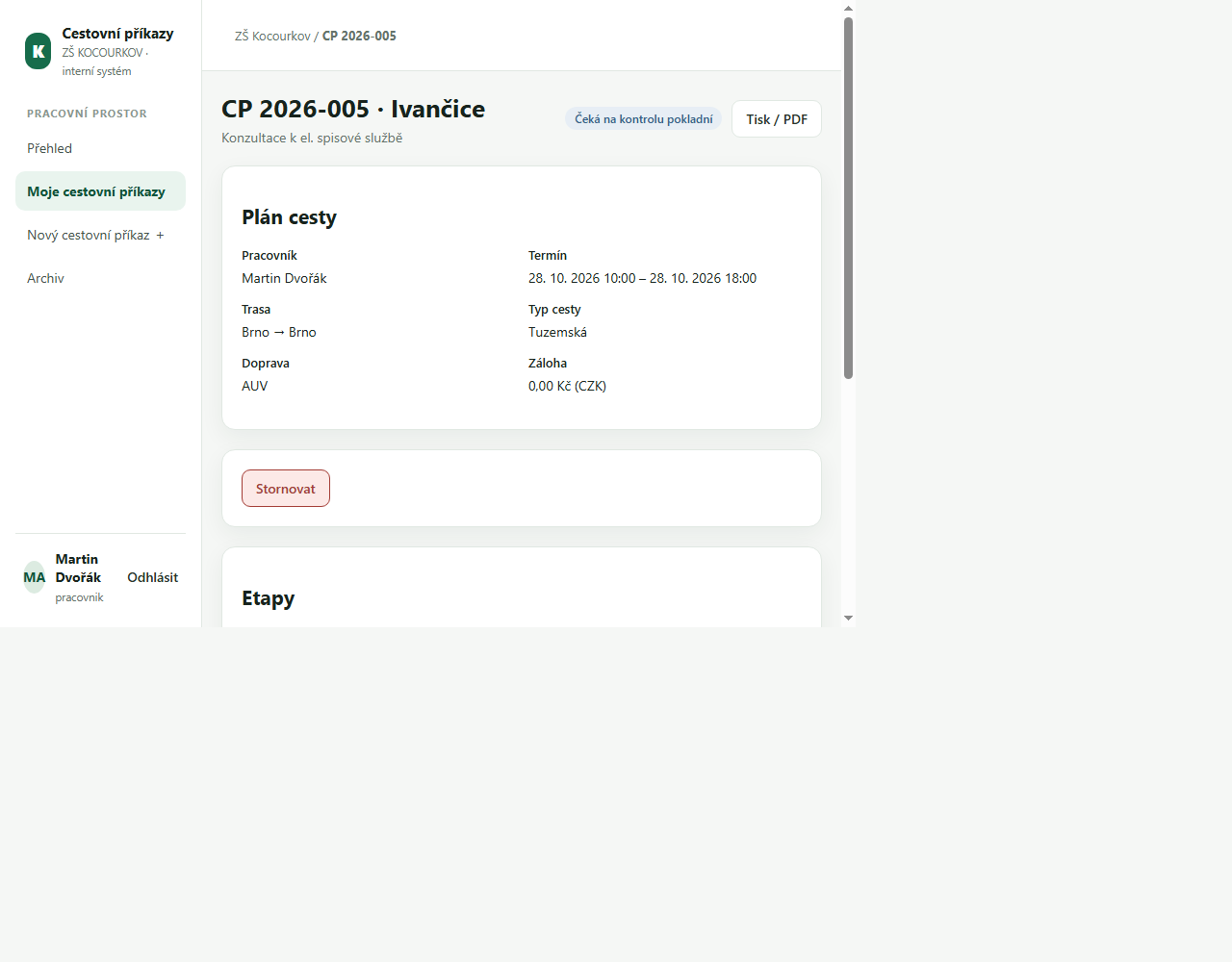1232x962 pixels.
Task: Click the date range 28. 10. 2026 10:00 – 28. 10. 2026 18:00
Action: [x=642, y=278]
